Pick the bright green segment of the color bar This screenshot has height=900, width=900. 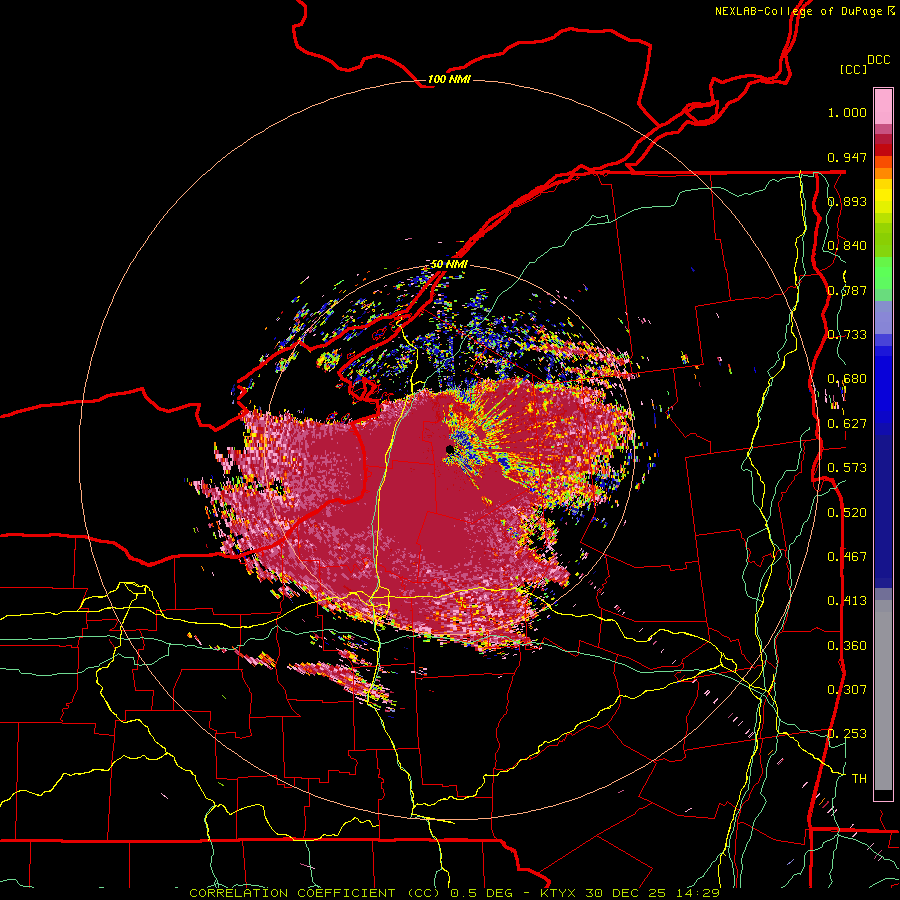pyautogui.click(x=883, y=273)
